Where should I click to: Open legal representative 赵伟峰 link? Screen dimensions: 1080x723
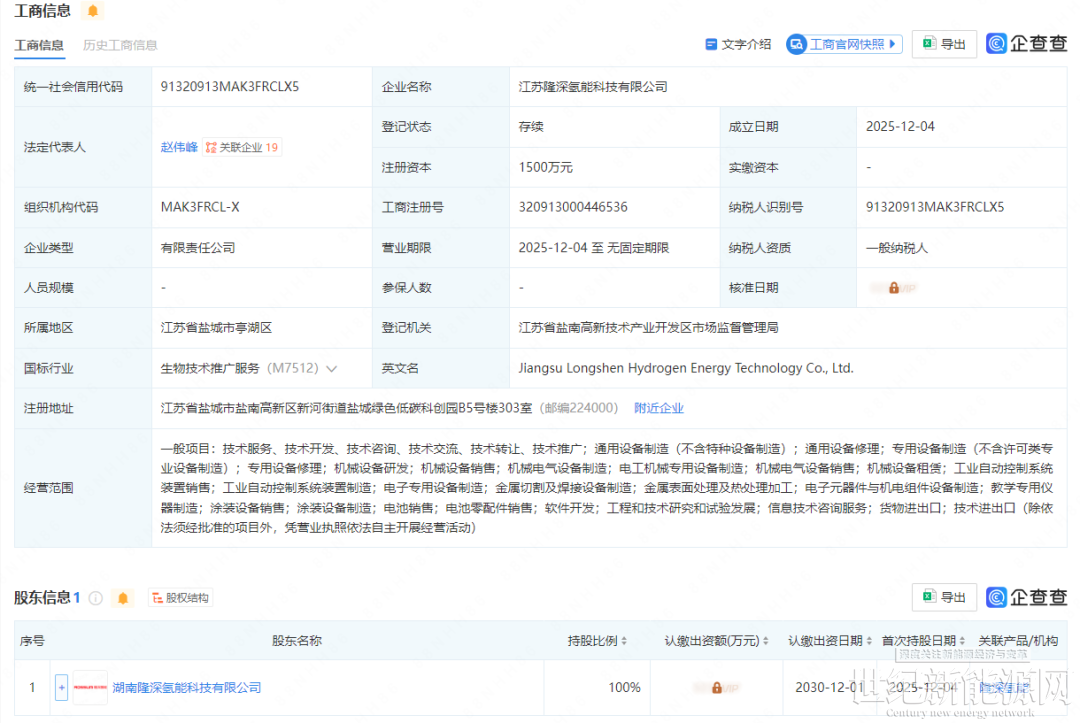[x=179, y=147]
